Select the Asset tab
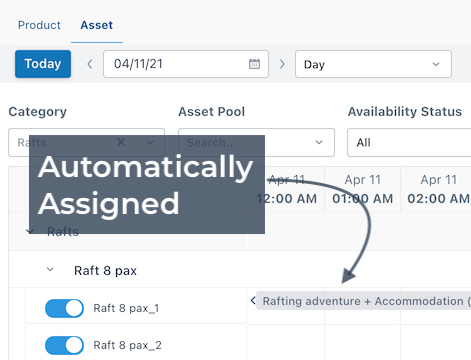The width and height of the screenshot is (471, 360). click(x=97, y=25)
